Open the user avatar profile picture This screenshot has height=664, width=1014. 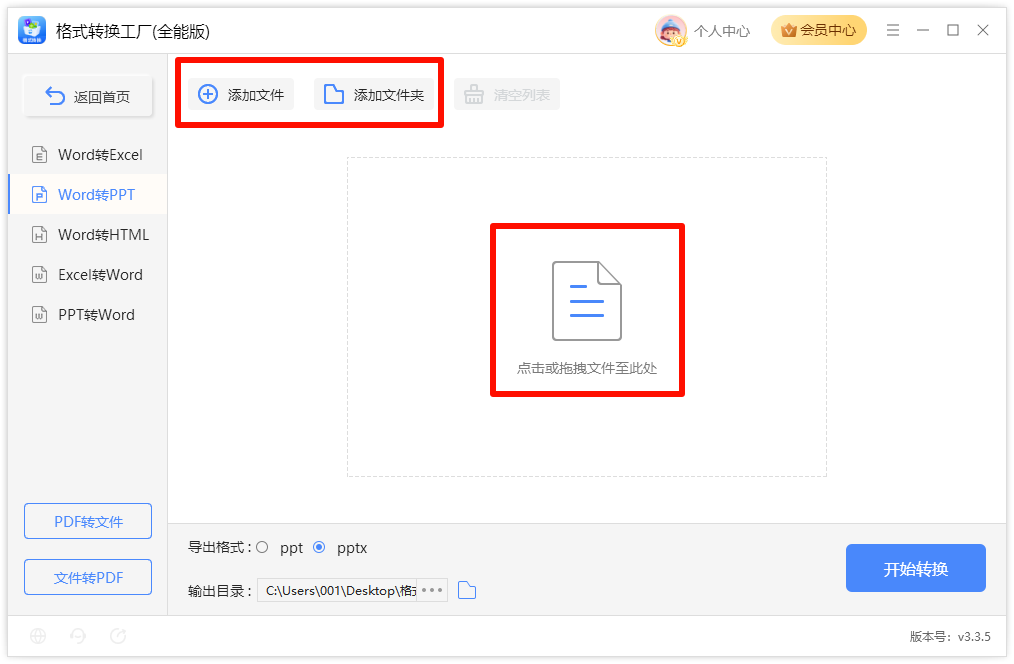671,30
